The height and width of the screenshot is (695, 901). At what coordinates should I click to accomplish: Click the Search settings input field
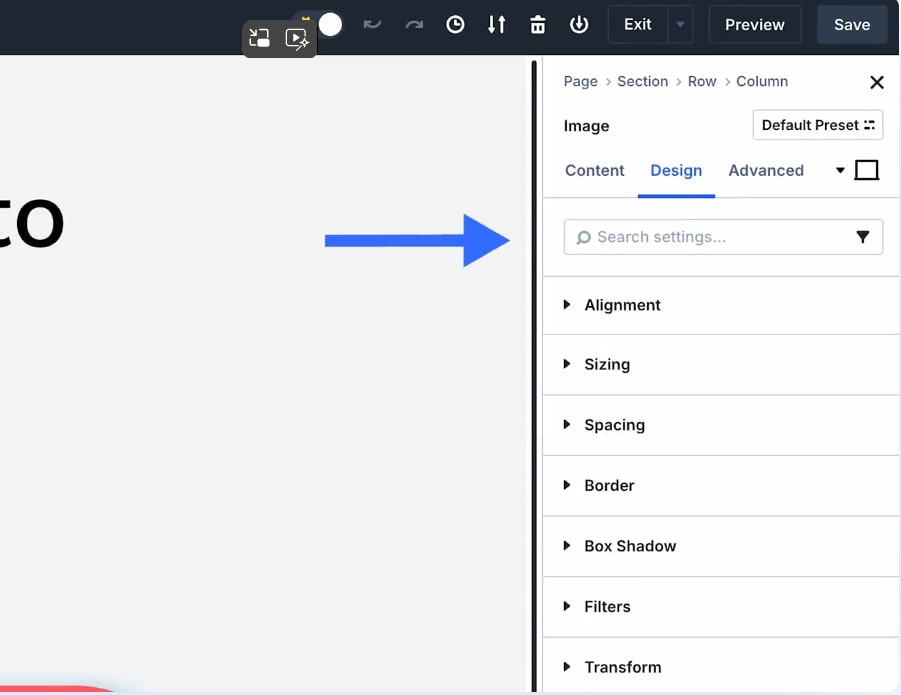tap(710, 237)
